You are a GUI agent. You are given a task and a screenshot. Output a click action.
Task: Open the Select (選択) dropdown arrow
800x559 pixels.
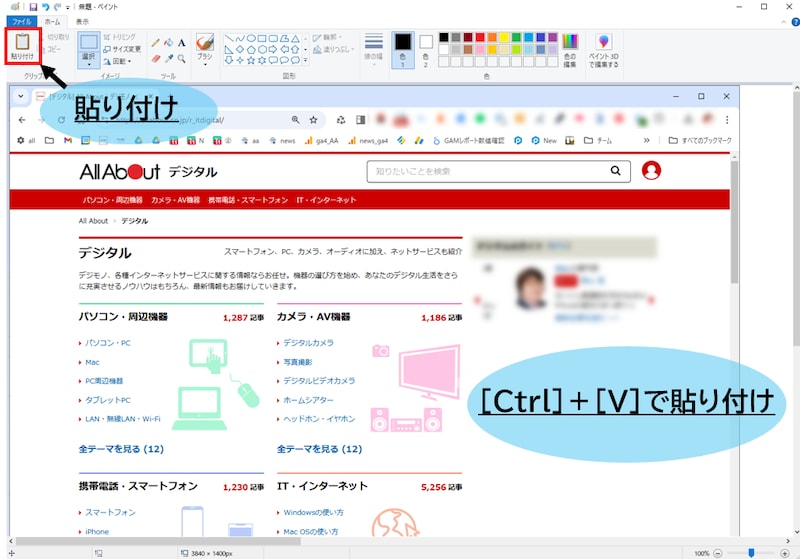[89, 63]
